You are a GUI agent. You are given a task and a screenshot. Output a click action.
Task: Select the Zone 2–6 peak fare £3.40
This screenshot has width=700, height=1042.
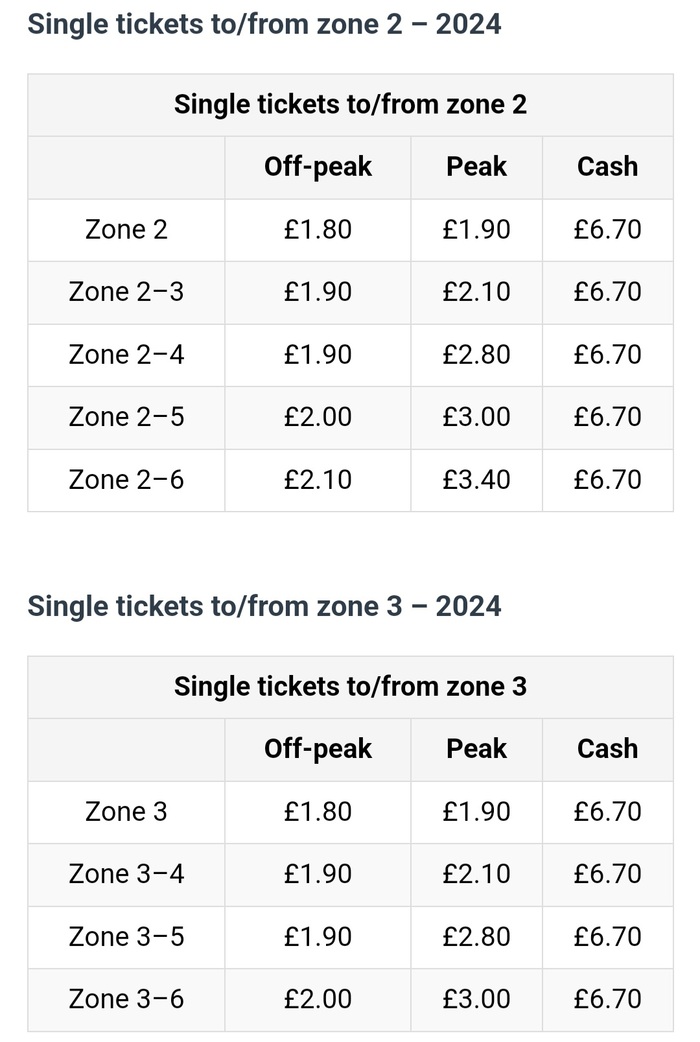tap(476, 480)
